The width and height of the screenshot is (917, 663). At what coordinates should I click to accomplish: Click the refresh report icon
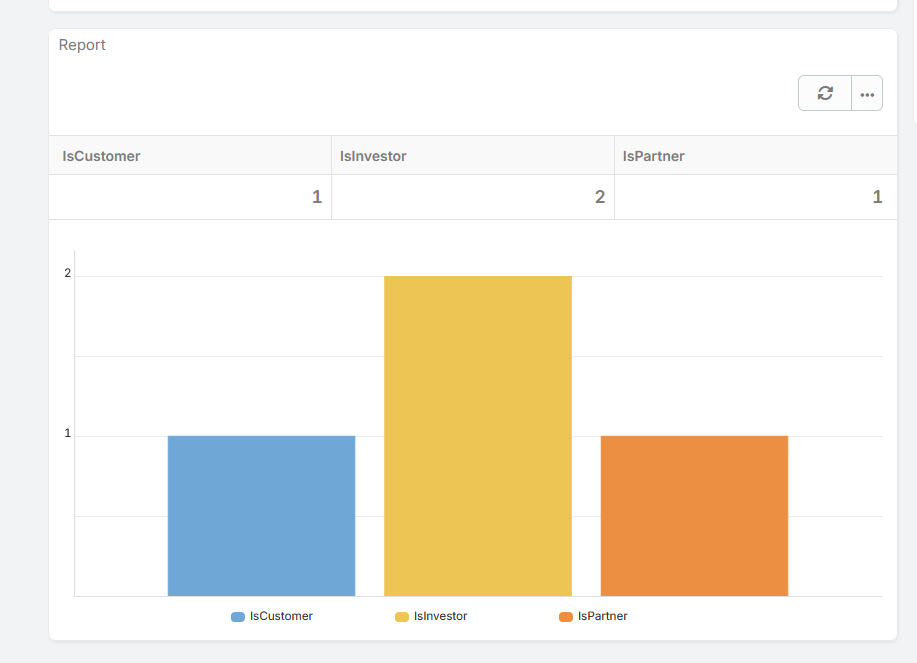click(x=825, y=93)
